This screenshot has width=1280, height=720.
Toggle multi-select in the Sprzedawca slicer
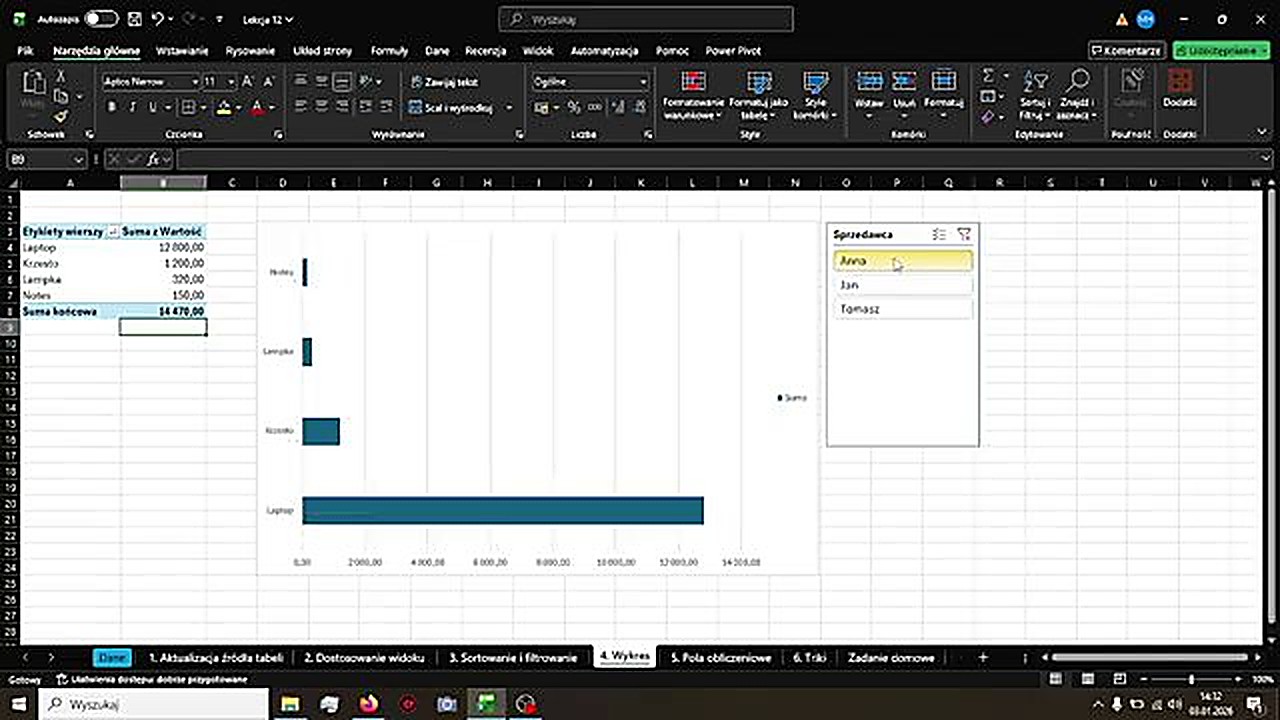[x=938, y=234]
